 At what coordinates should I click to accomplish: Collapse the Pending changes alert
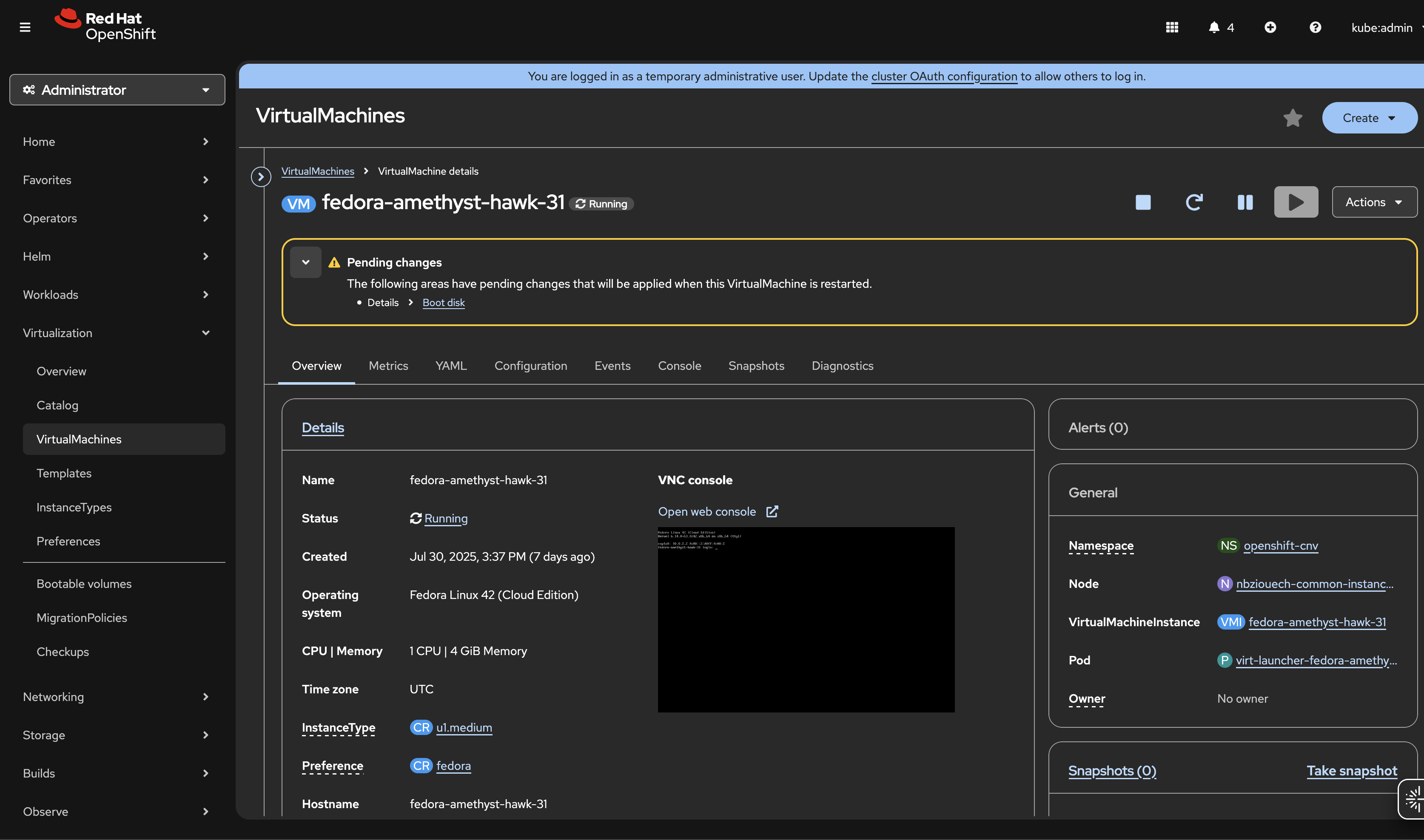tap(305, 262)
